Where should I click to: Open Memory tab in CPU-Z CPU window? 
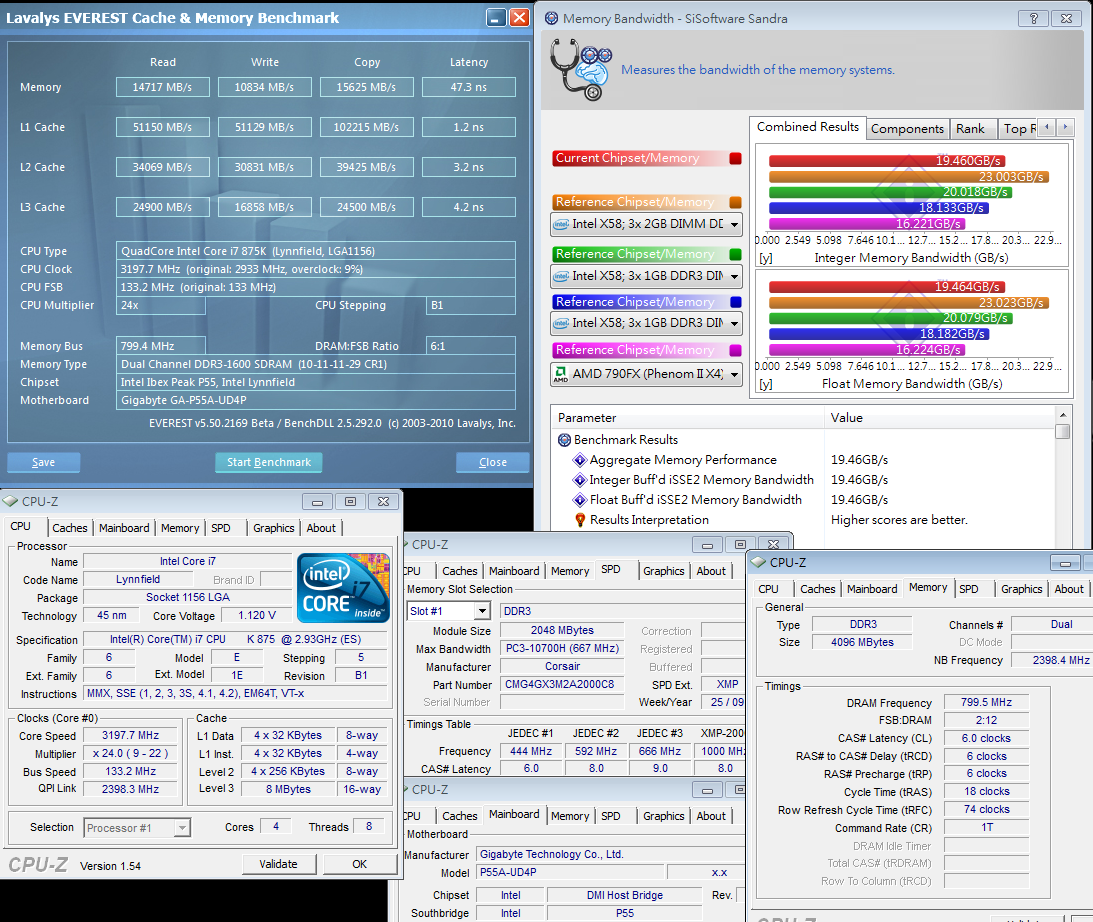pos(180,528)
